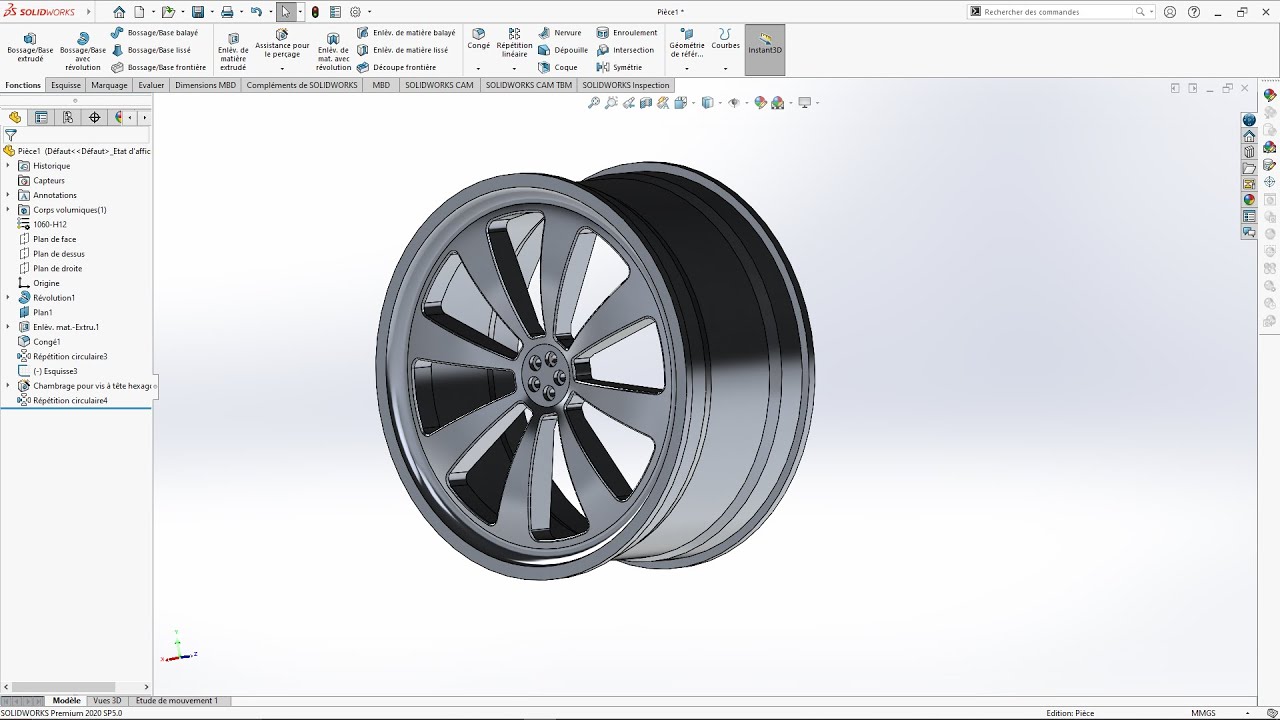Choose the Intersection tool
Screen dimensions: 1280x720
625,50
